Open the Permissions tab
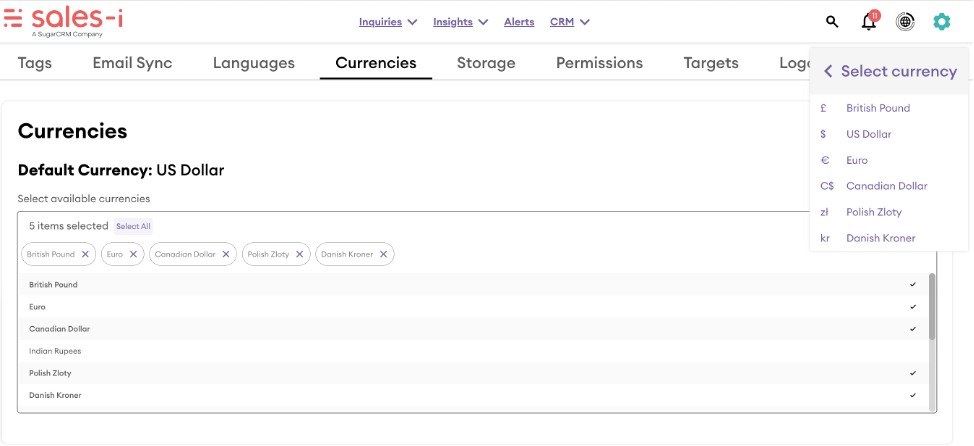Image resolution: width=974 pixels, height=446 pixels. pyautogui.click(x=599, y=63)
